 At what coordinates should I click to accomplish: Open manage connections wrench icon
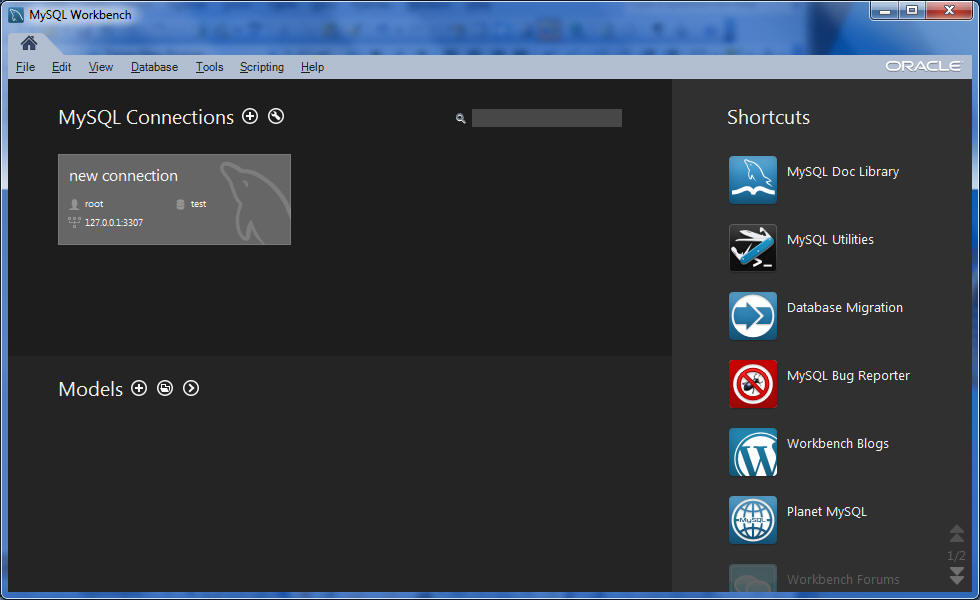(x=276, y=116)
